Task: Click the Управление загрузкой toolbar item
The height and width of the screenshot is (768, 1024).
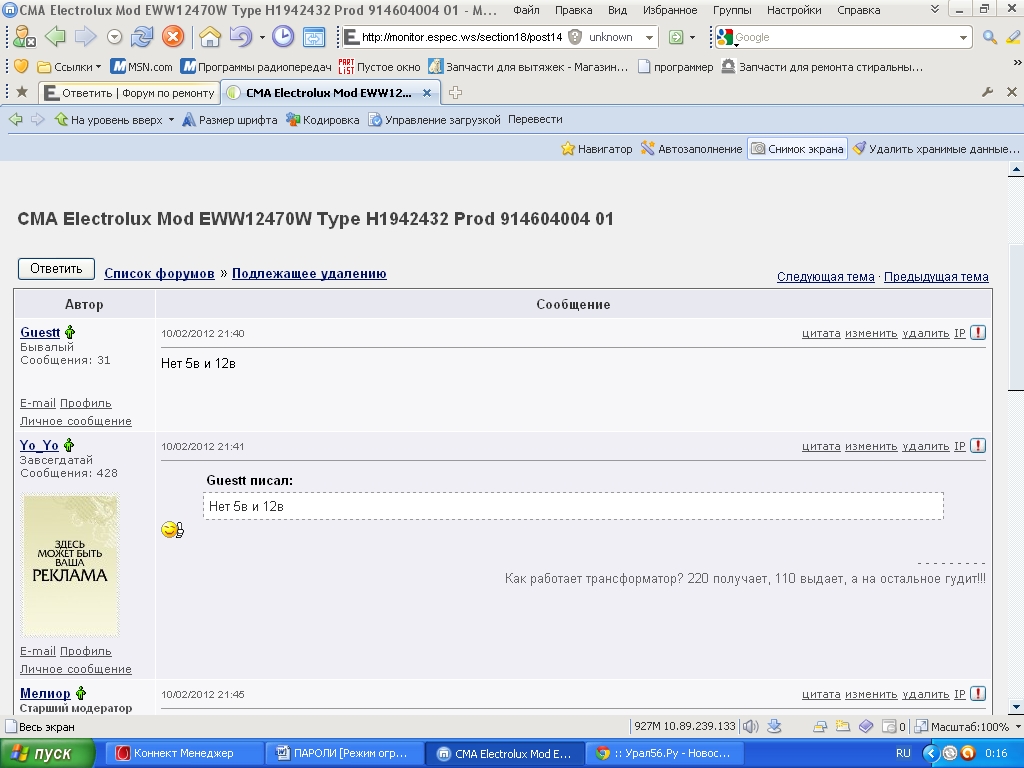Action: tap(434, 120)
